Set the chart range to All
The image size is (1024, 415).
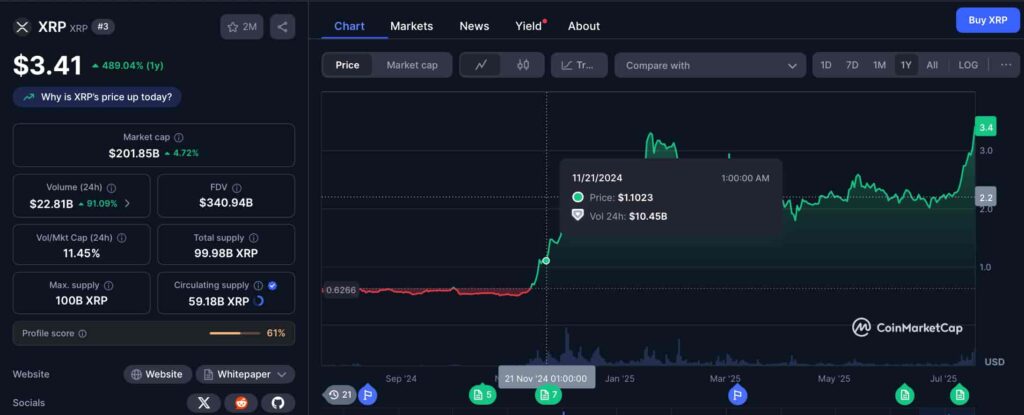tap(932, 65)
